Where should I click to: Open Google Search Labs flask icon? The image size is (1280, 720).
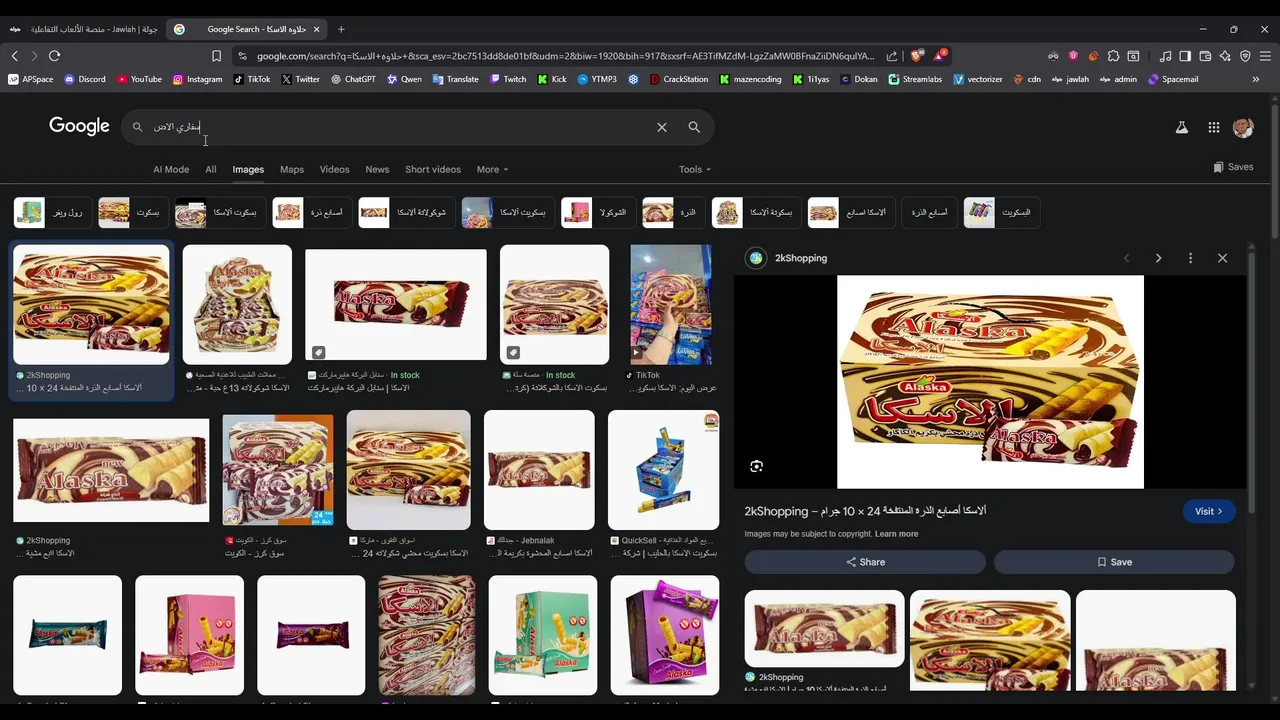point(1182,127)
